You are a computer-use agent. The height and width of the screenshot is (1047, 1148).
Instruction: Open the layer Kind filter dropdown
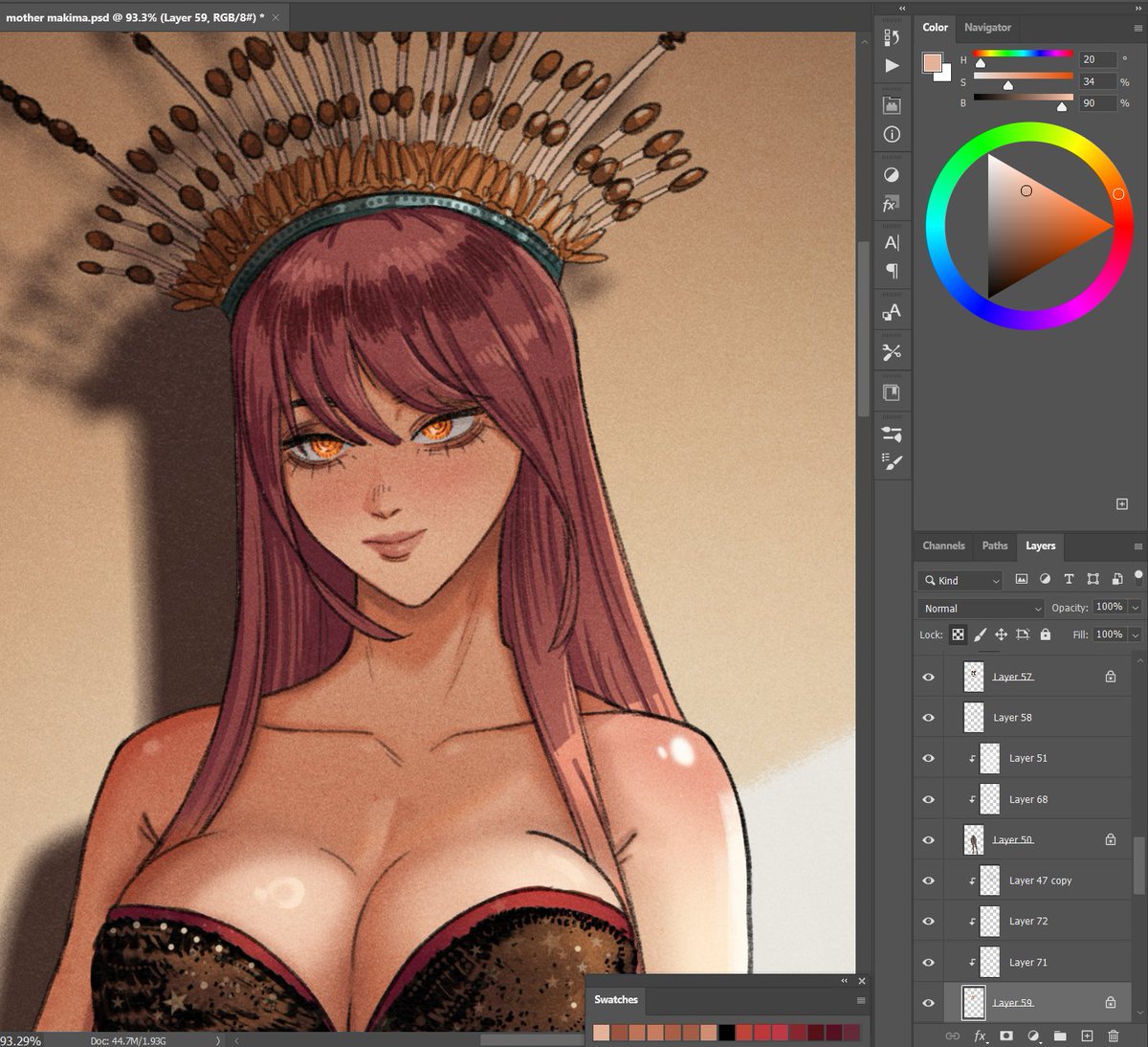960,580
